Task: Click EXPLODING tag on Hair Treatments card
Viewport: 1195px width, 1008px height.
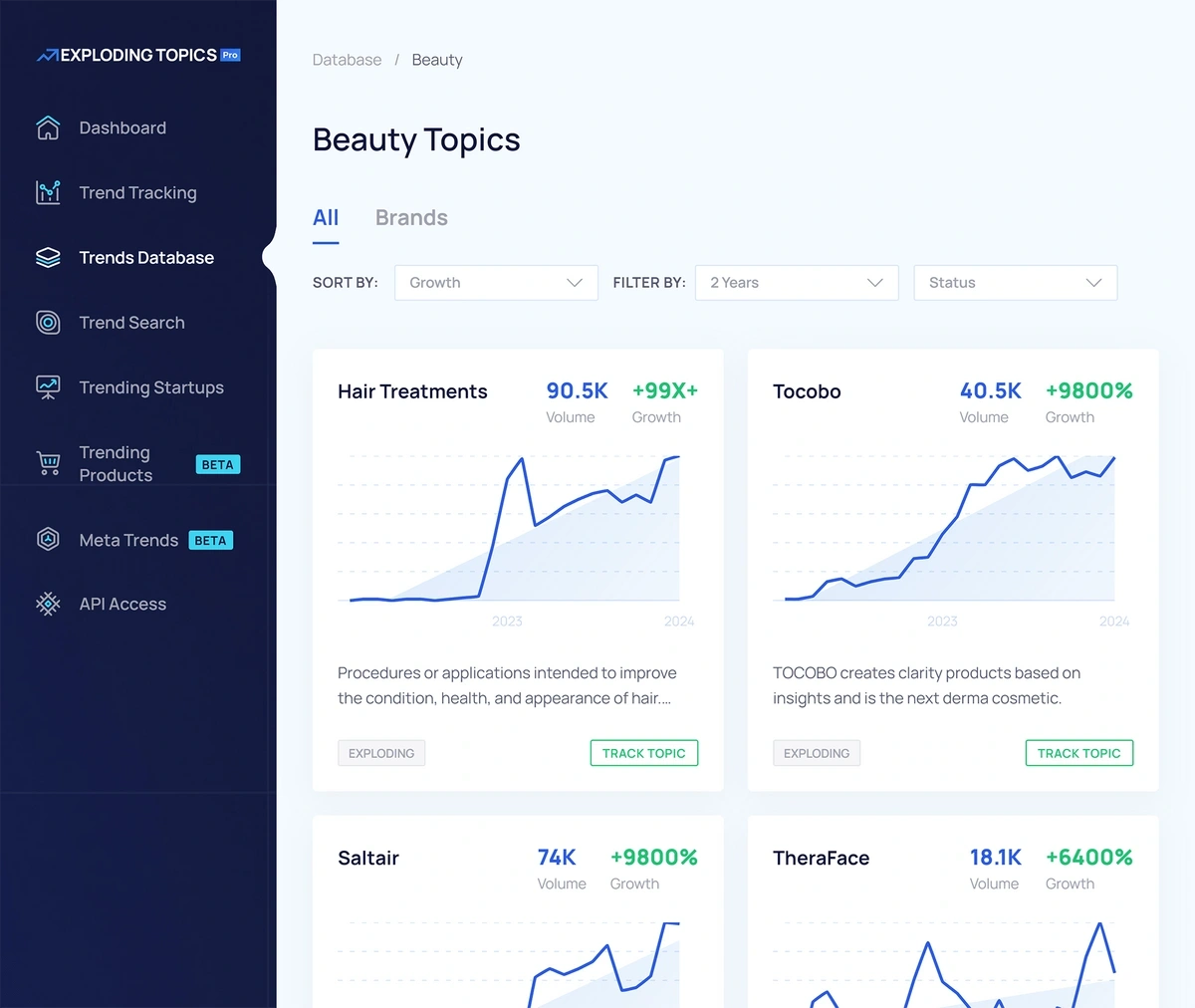Action: coord(381,753)
